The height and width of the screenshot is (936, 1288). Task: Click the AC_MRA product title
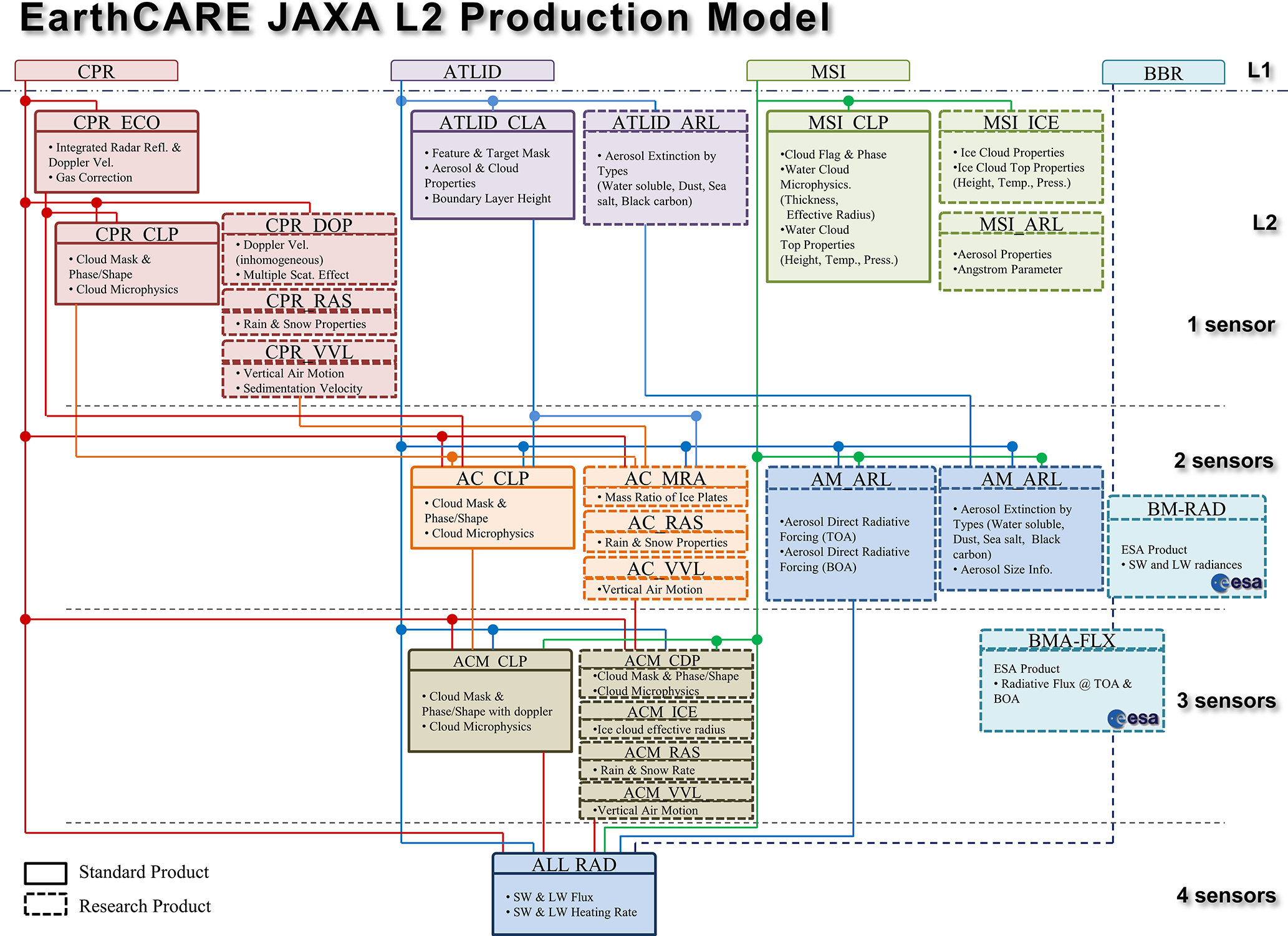click(x=665, y=478)
